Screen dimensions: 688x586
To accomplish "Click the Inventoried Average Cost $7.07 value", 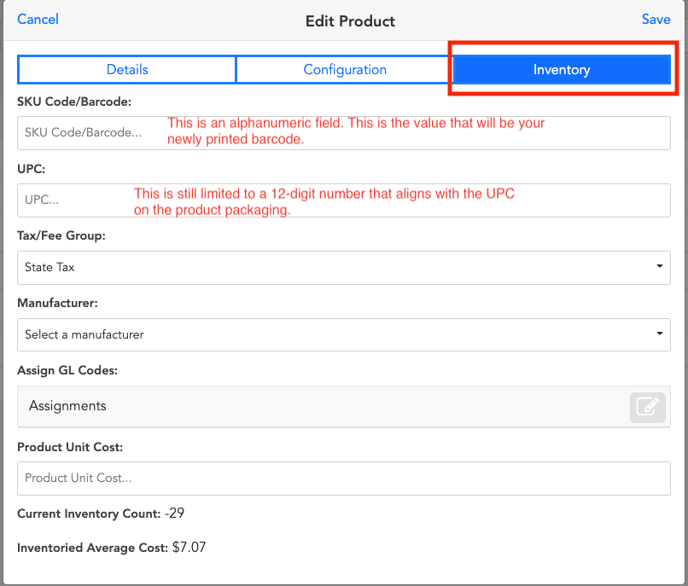I will [x=189, y=547].
